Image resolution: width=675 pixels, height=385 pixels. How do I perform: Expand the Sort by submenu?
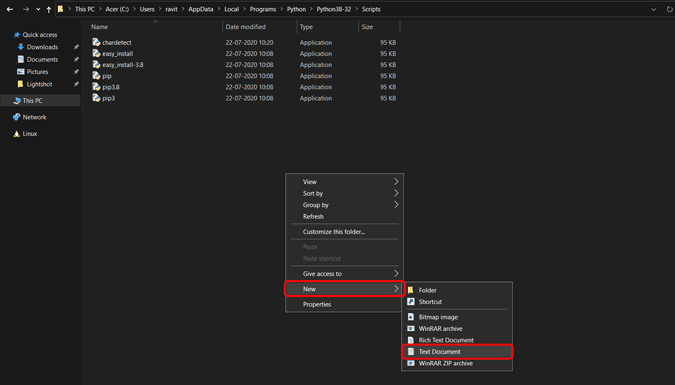tap(344, 193)
